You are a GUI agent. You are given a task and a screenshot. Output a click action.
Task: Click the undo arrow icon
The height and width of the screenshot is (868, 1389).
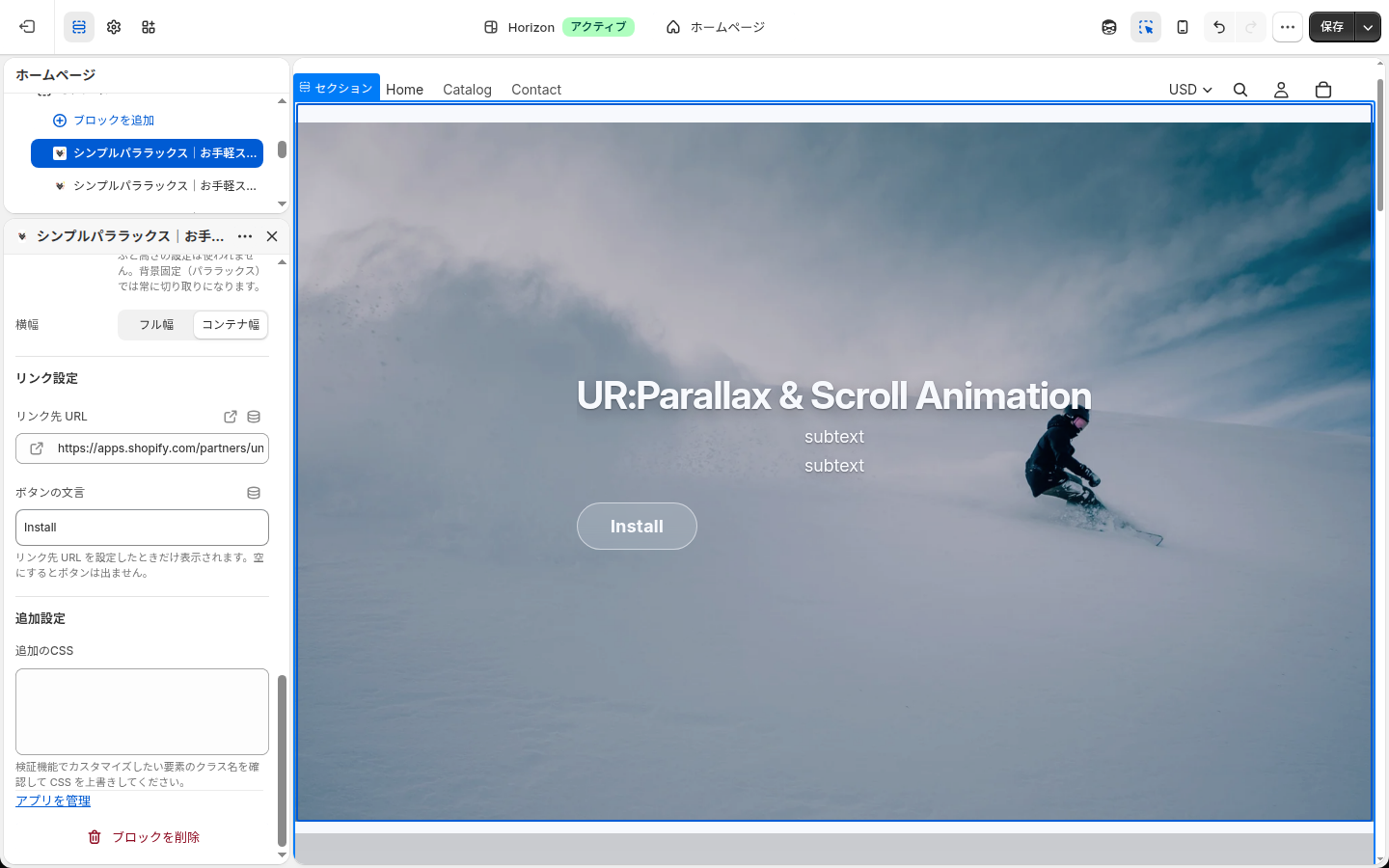coord(1219,27)
